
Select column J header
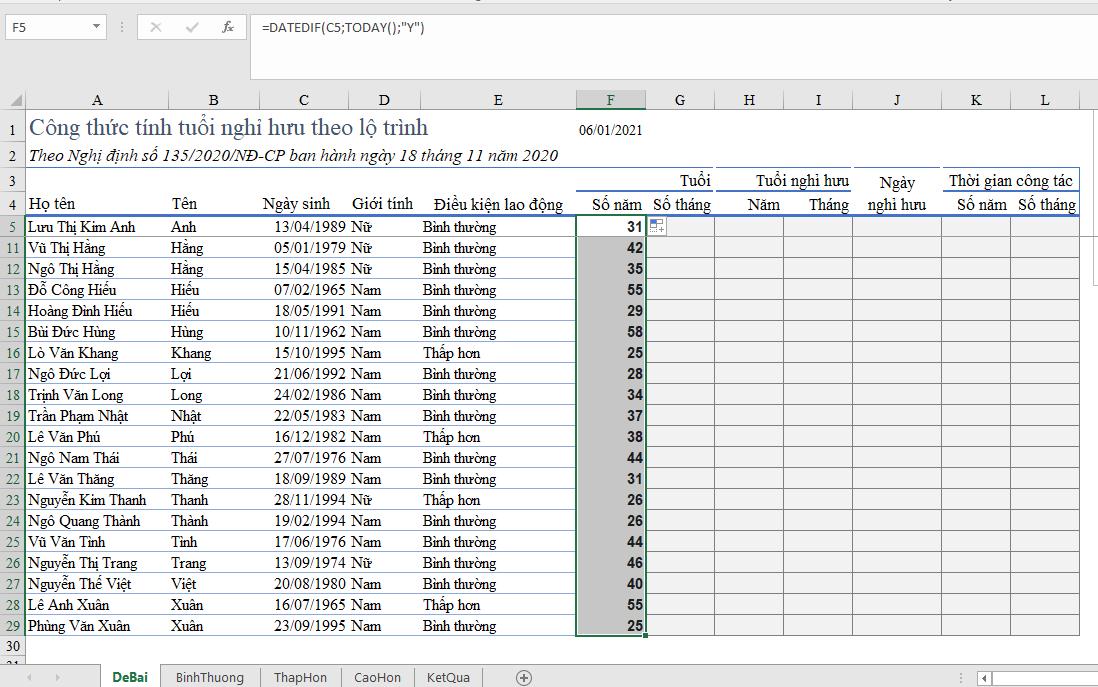pos(896,100)
